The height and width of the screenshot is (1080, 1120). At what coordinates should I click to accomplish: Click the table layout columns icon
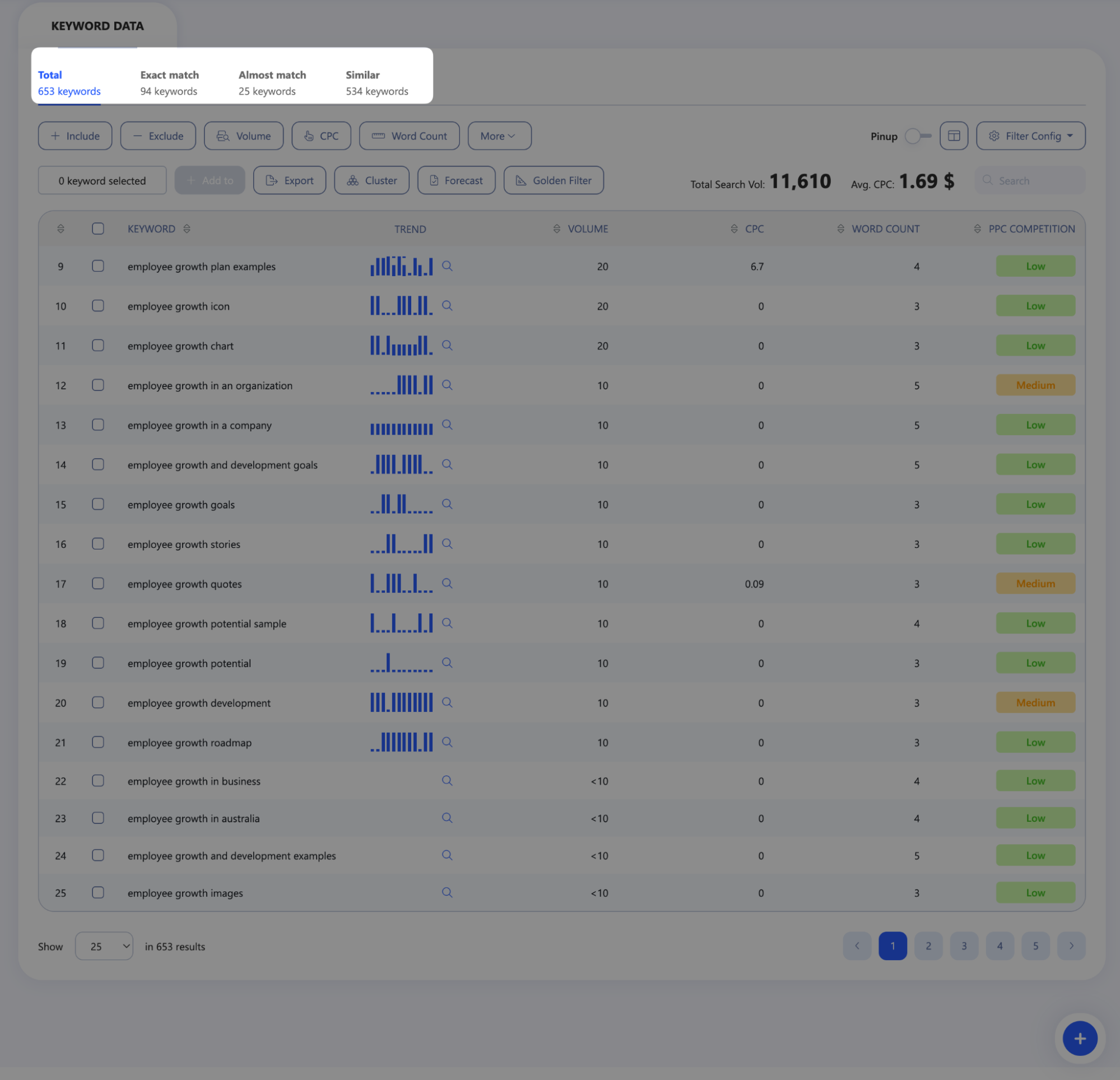click(954, 136)
